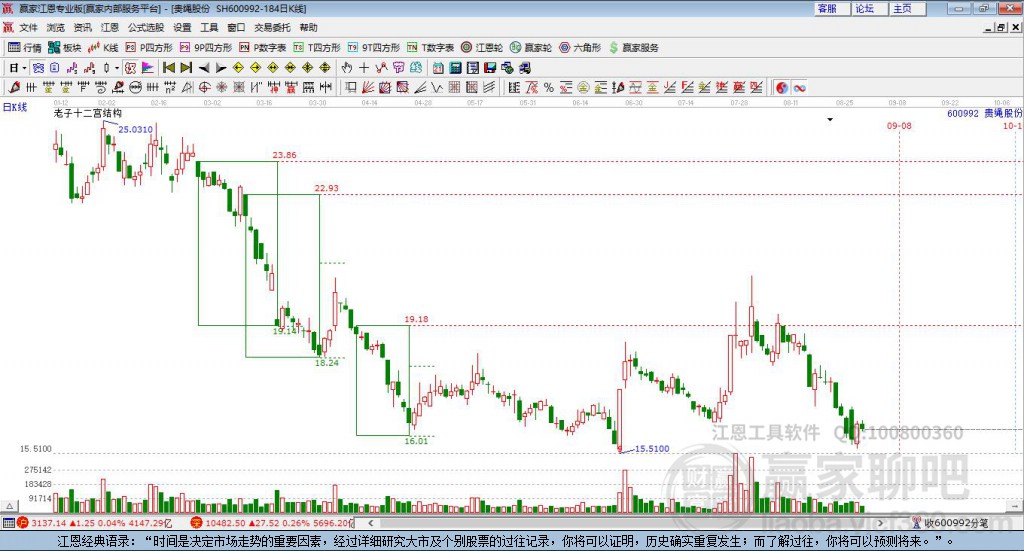
Task: Select the hand pan tool icon
Action: coord(347,68)
